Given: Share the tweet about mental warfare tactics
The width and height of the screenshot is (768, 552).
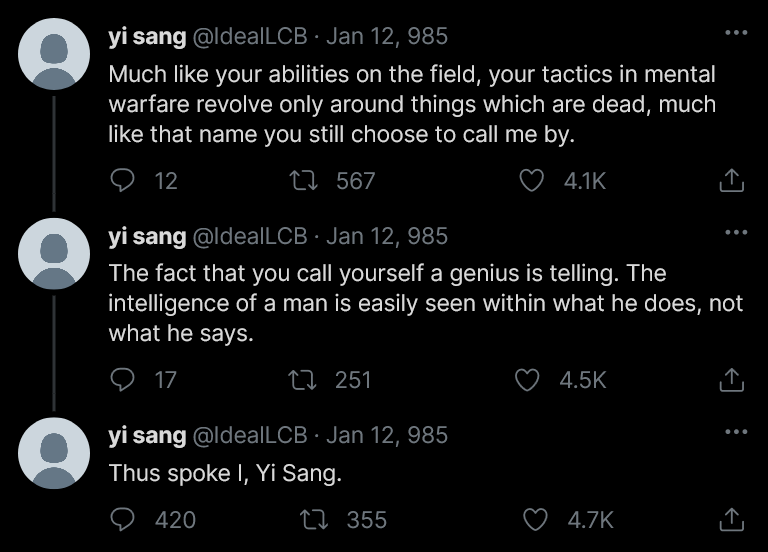Looking at the screenshot, I should [732, 180].
